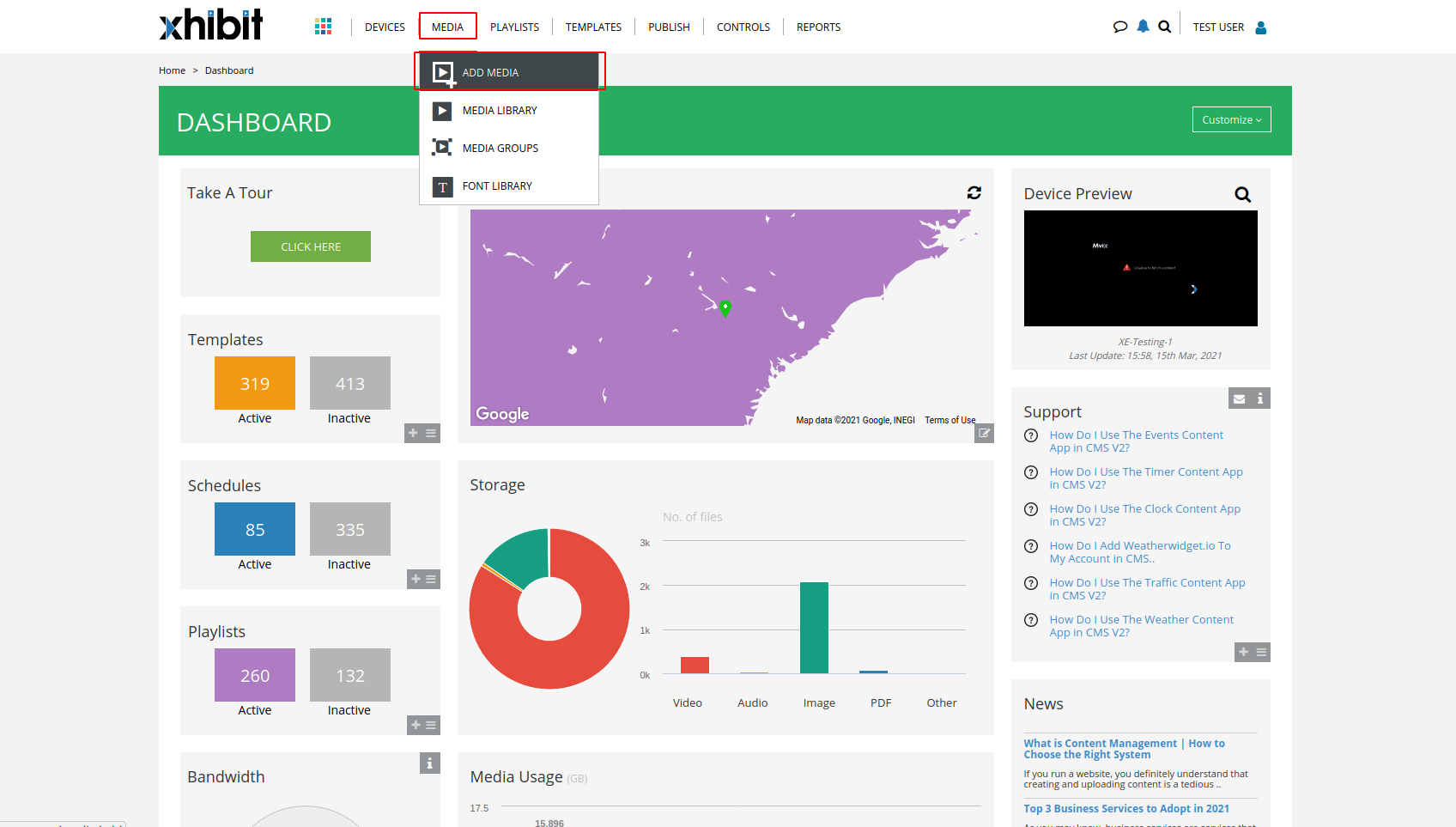Open 'Top 3 Business Services' news link

tap(1126, 809)
